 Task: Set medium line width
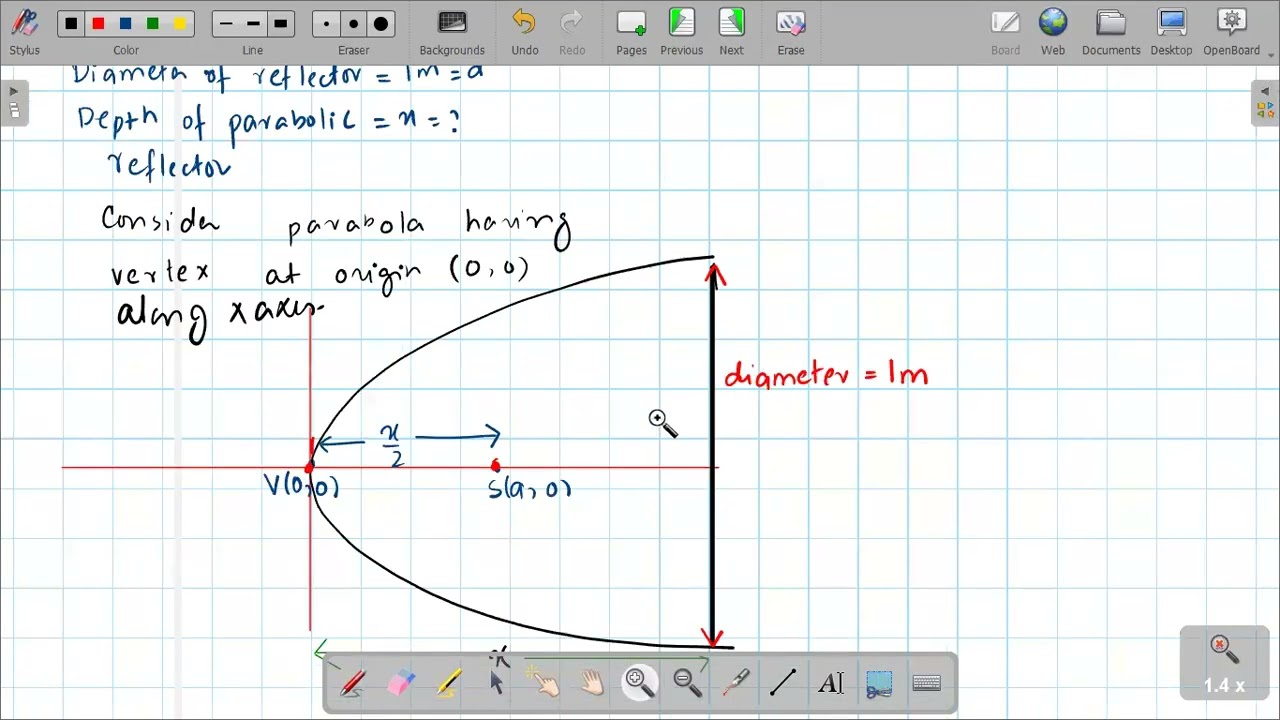coord(253,24)
